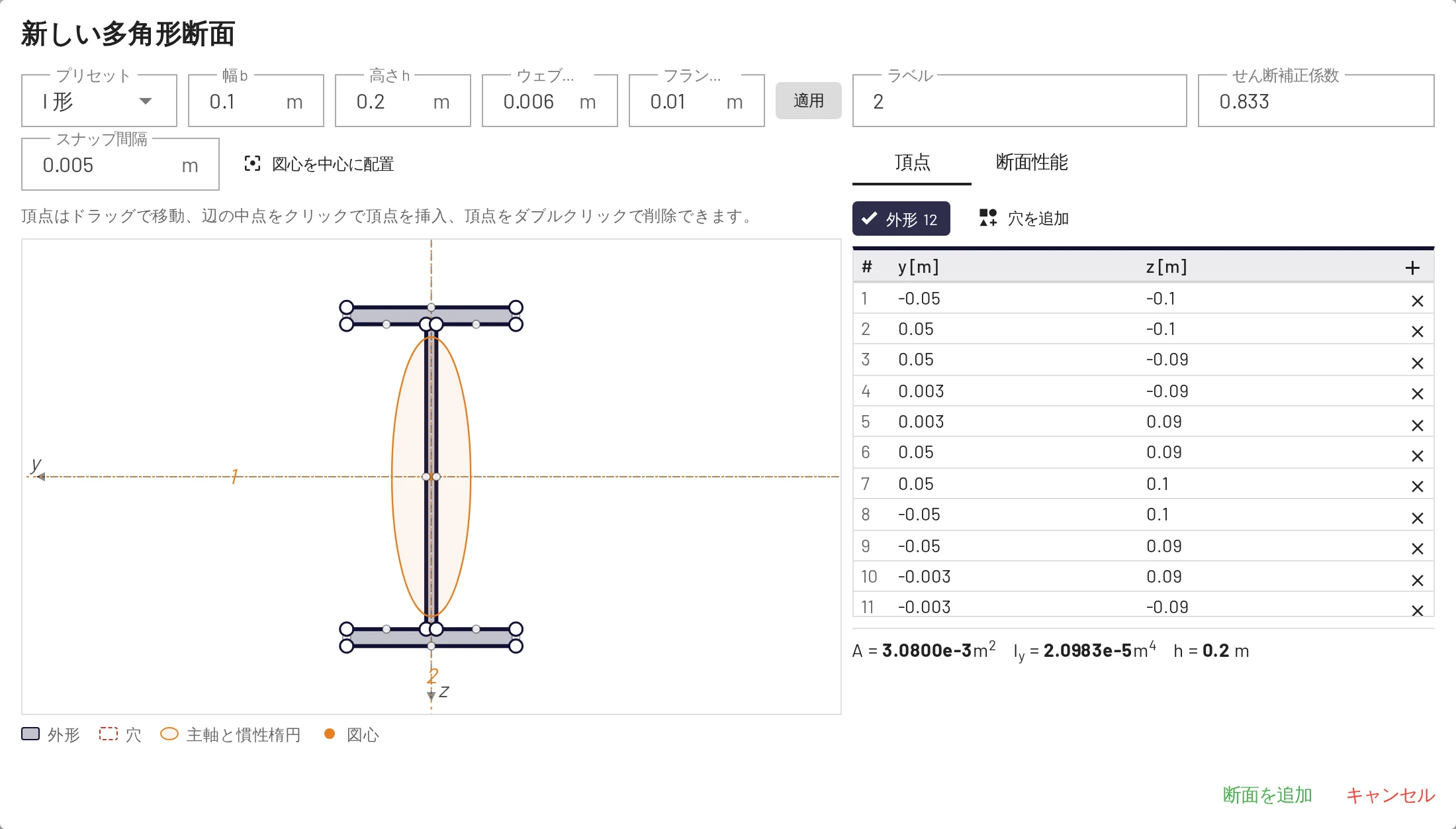Add a vertex with the plus icon
This screenshot has width=1456, height=829.
pyautogui.click(x=1412, y=268)
